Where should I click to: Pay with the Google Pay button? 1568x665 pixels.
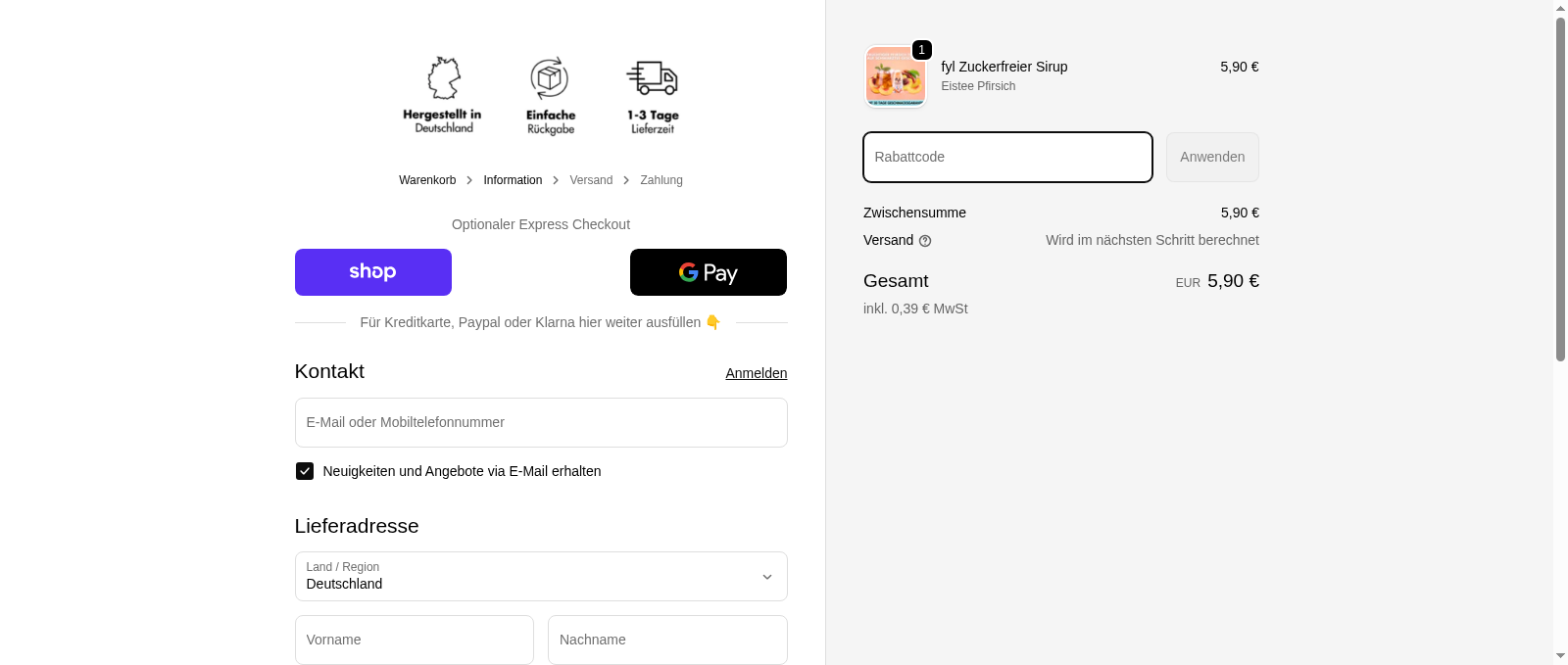tap(708, 272)
